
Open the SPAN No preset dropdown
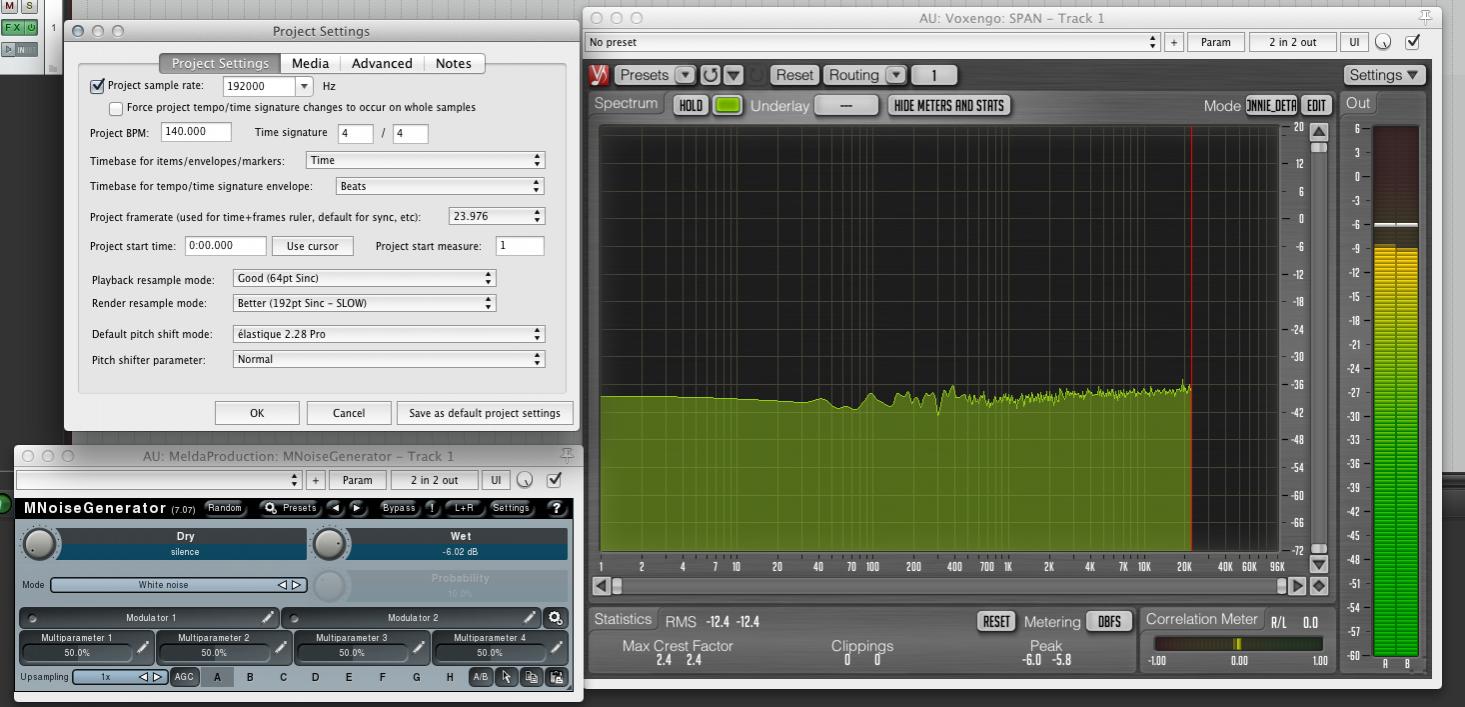pyautogui.click(x=872, y=42)
